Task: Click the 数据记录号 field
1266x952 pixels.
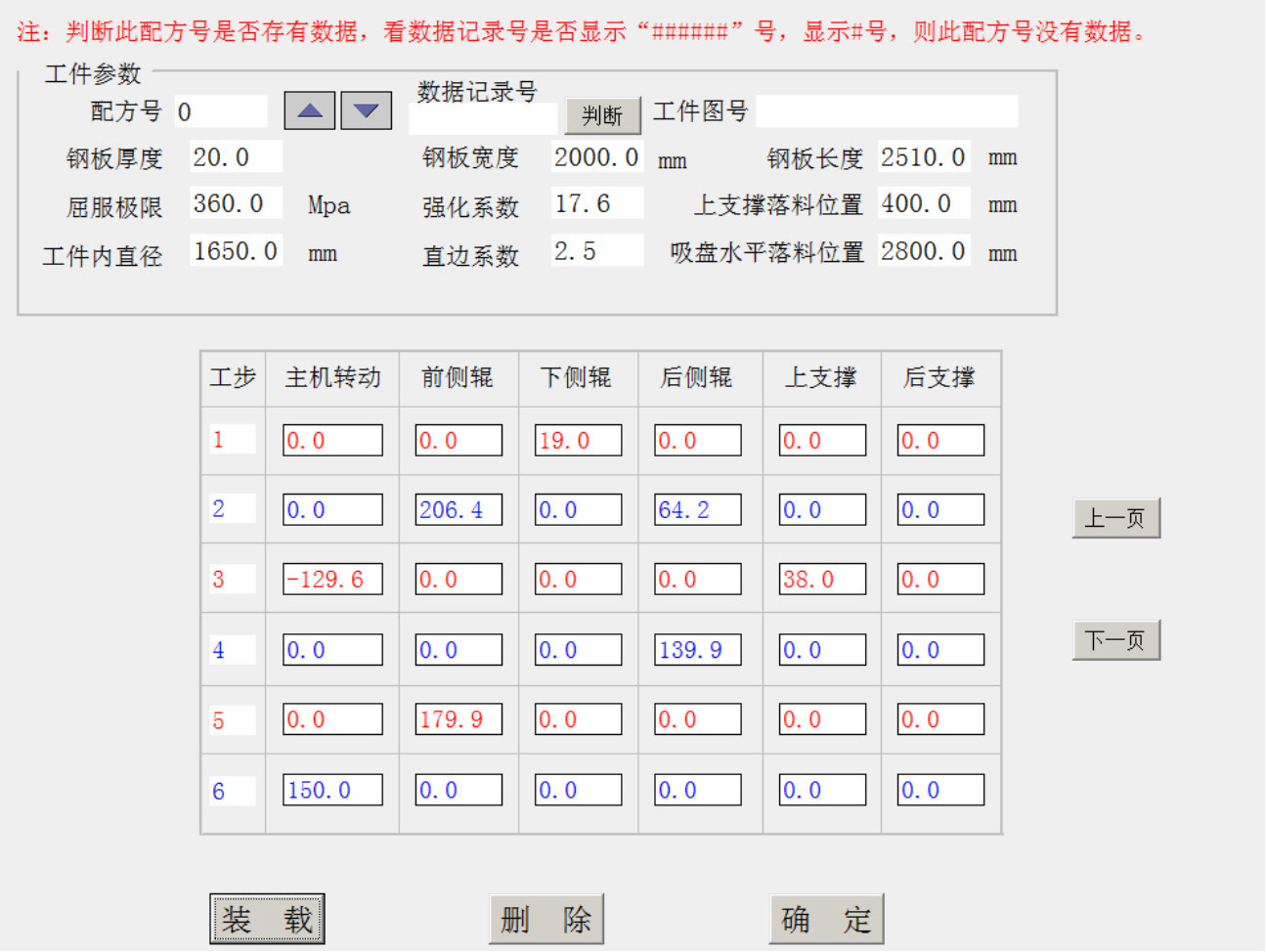Action: click(x=483, y=118)
